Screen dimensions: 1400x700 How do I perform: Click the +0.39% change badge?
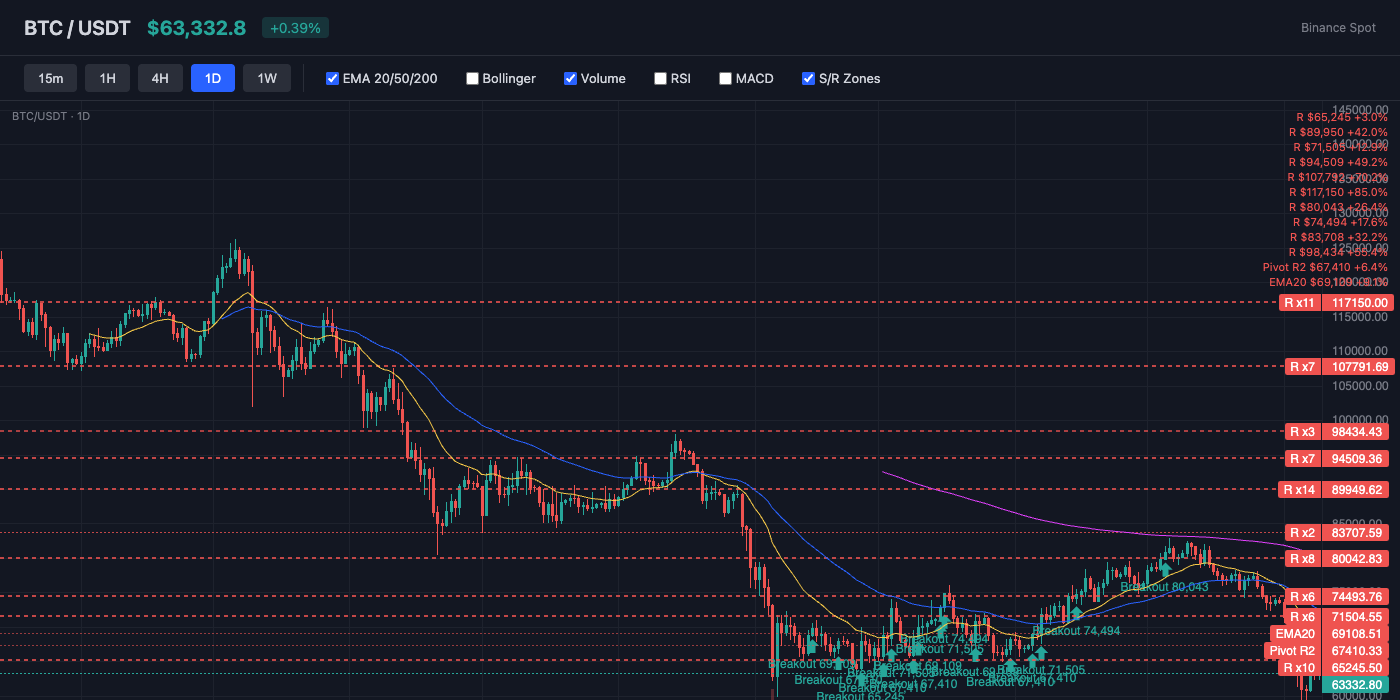click(x=295, y=28)
